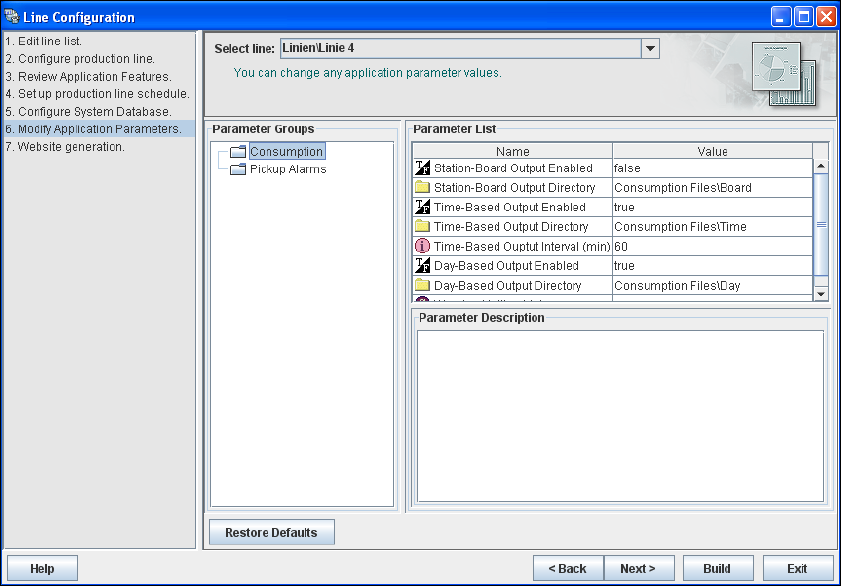Select the Time-Based Output Directory row name
The width and height of the screenshot is (841, 586).
coord(511,226)
